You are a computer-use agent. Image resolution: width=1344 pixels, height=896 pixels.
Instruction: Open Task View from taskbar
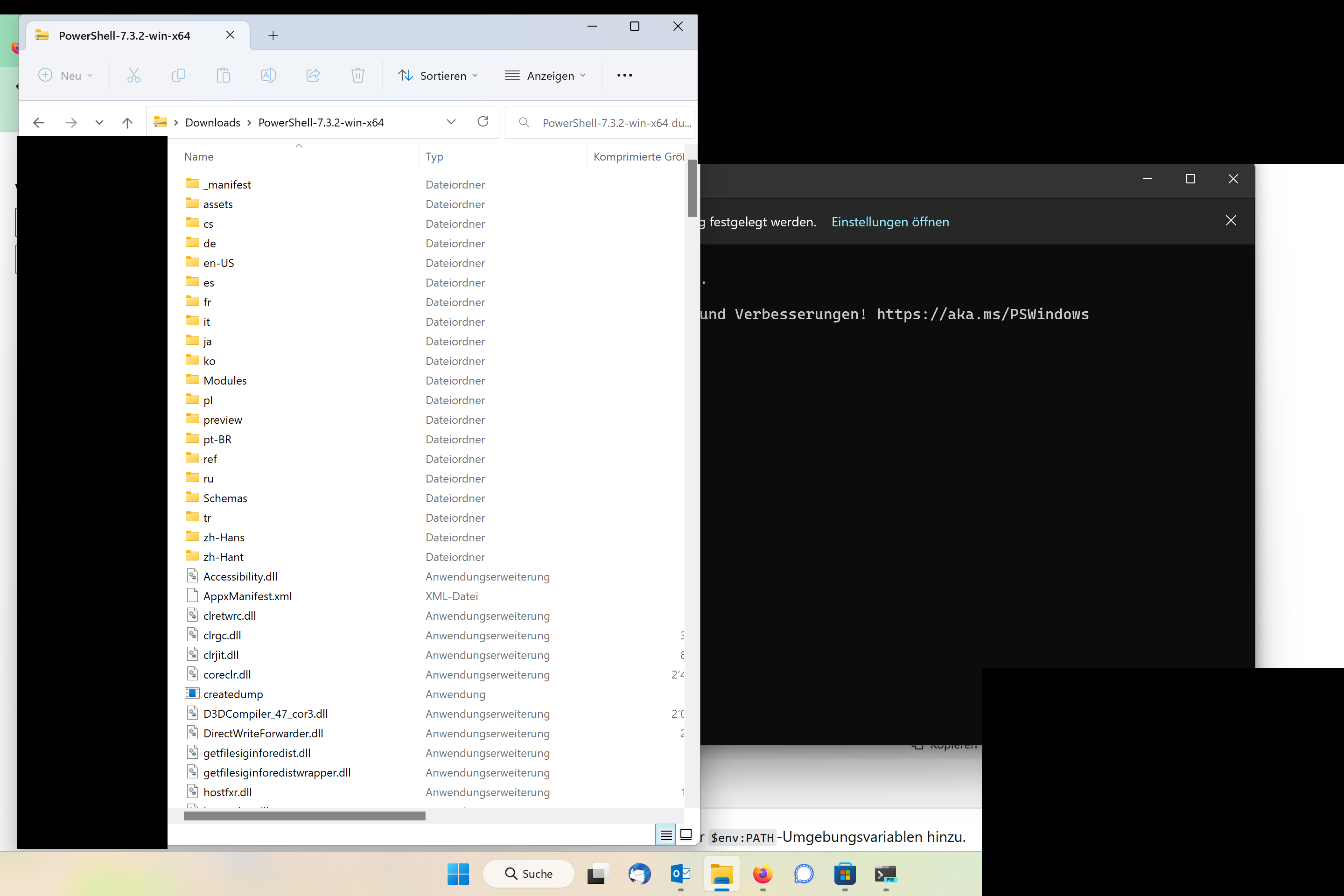click(598, 874)
